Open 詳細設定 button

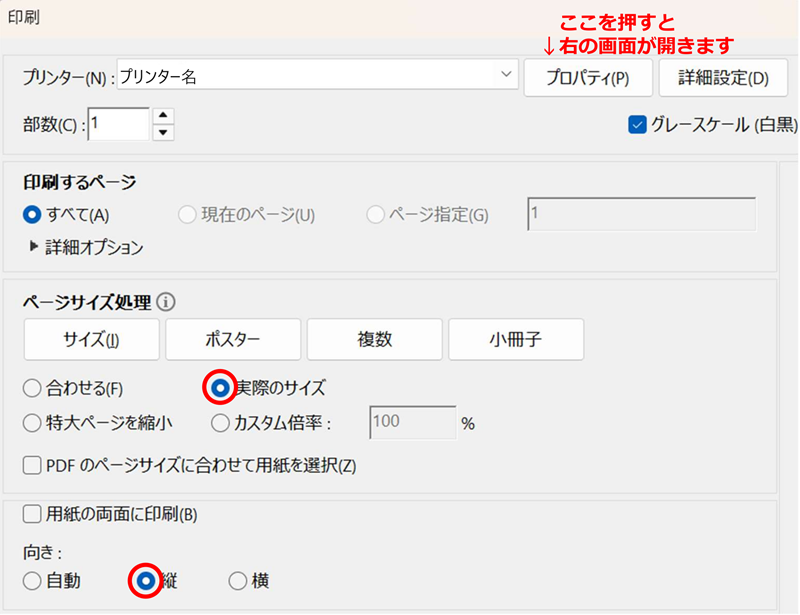(724, 77)
